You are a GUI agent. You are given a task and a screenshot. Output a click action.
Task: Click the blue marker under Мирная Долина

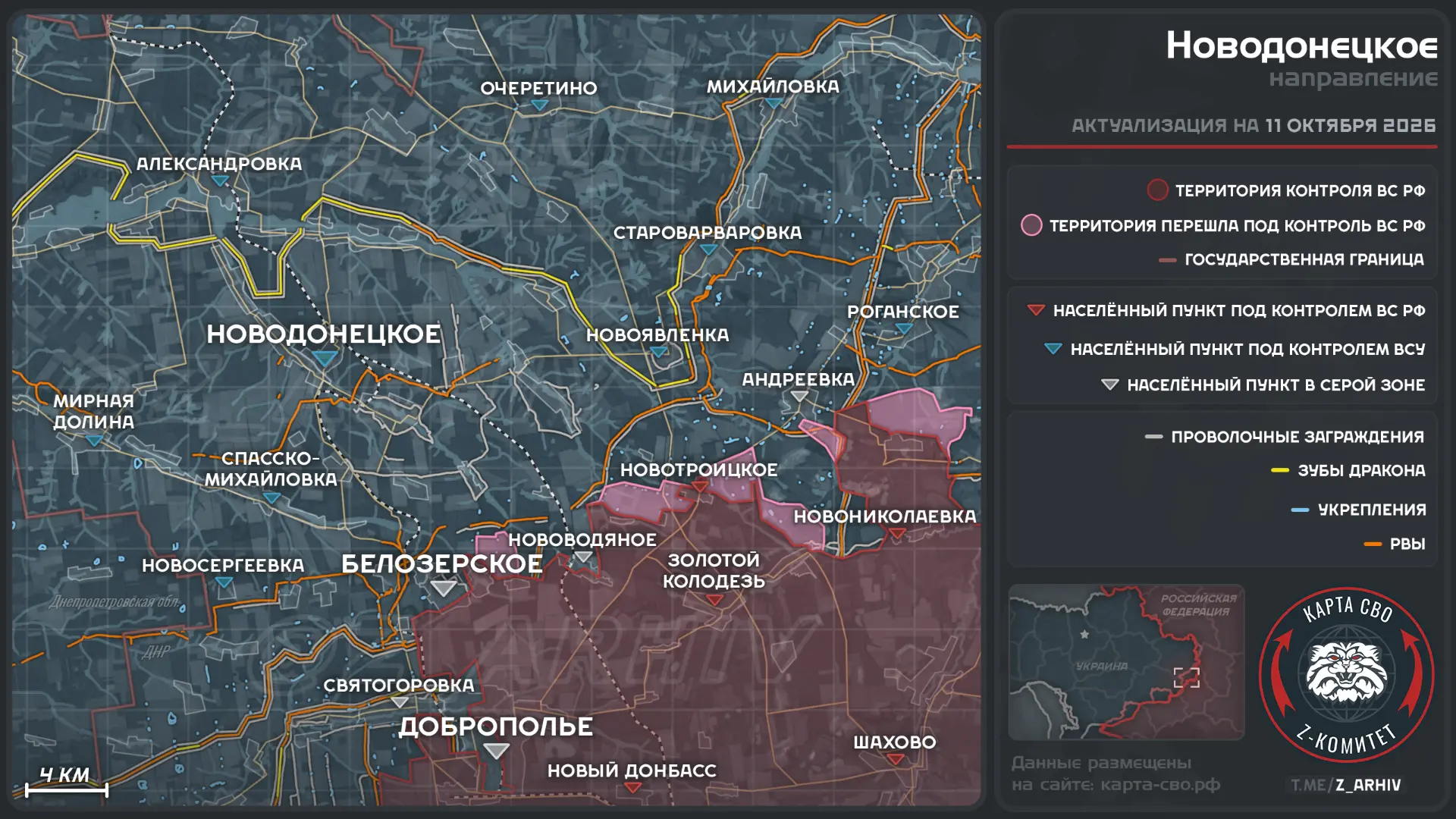pyautogui.click(x=93, y=440)
